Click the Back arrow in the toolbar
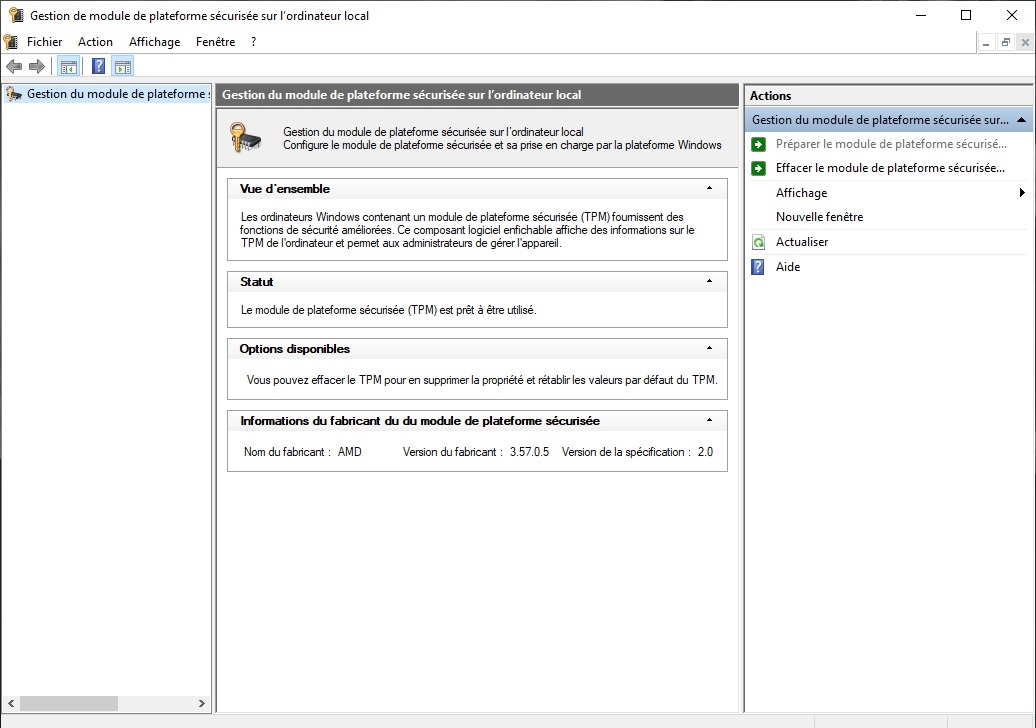This screenshot has width=1036, height=728. point(14,67)
